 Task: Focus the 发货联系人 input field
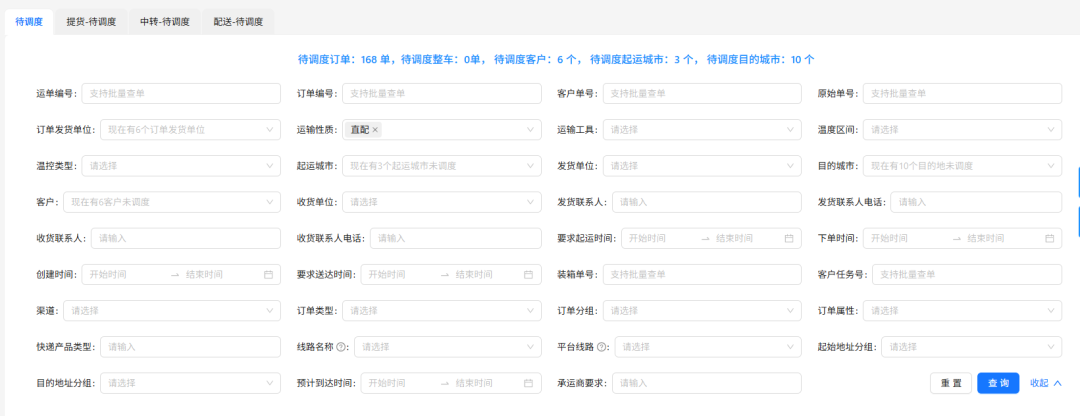[707, 202]
